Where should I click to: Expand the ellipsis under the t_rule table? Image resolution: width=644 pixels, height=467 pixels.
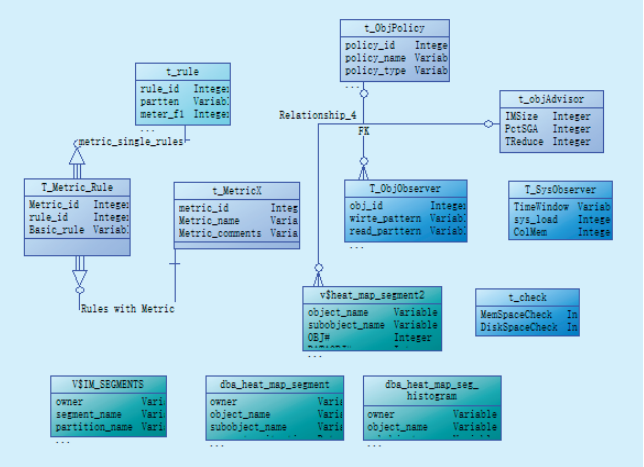[x=147, y=130]
